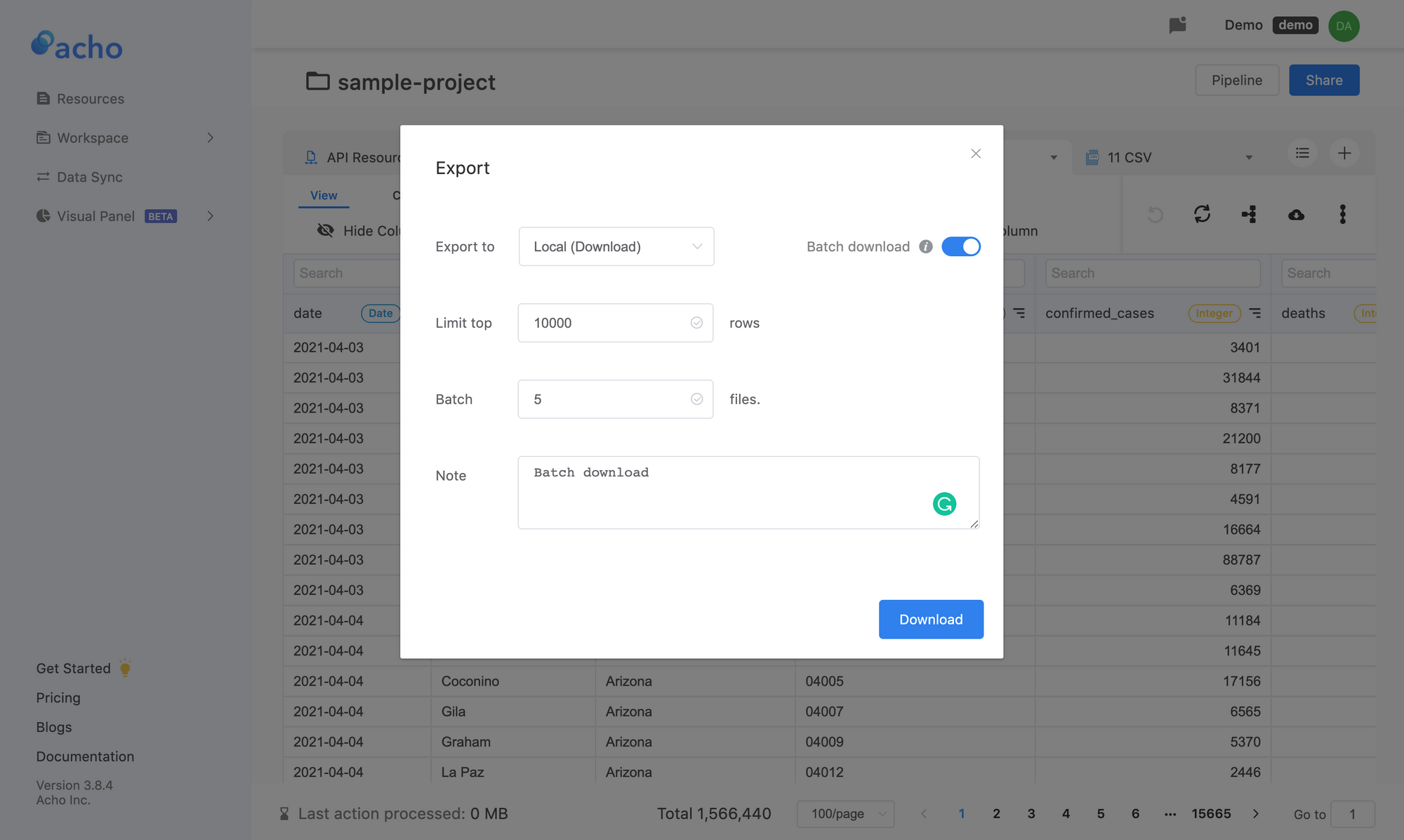Click the Go to page input
Screen dimensions: 1404x840
(x=1353, y=814)
